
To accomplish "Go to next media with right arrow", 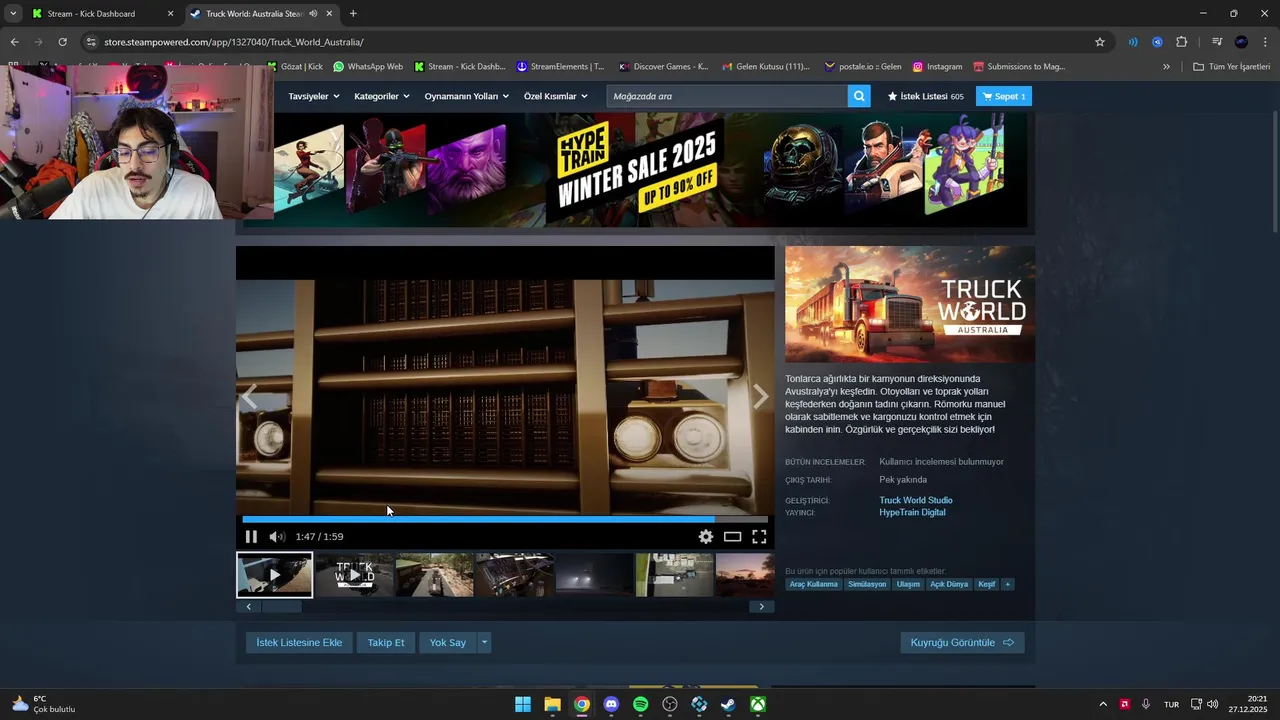I will [x=760, y=397].
